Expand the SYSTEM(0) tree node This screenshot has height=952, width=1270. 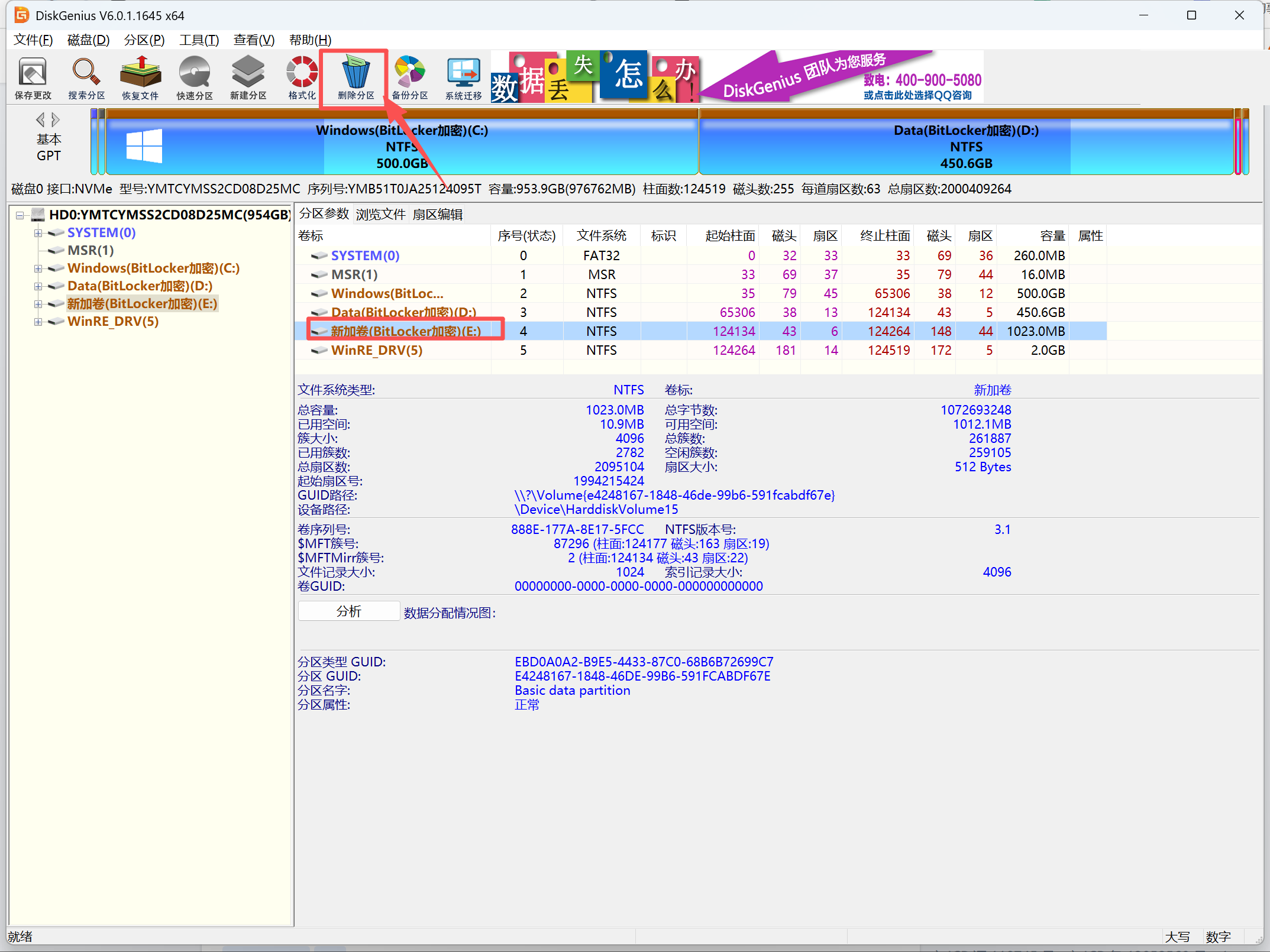tap(38, 233)
